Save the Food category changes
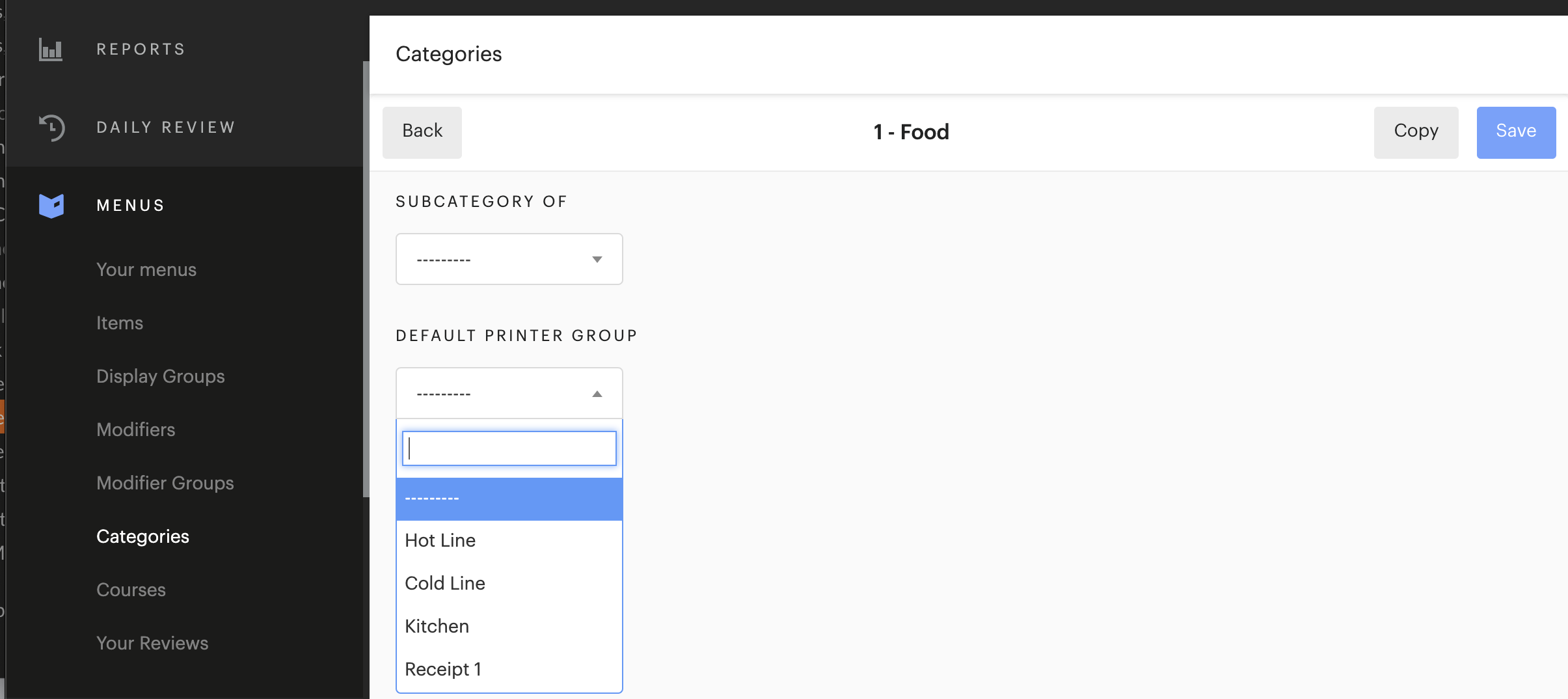Viewport: 1568px width, 699px height. tap(1516, 131)
